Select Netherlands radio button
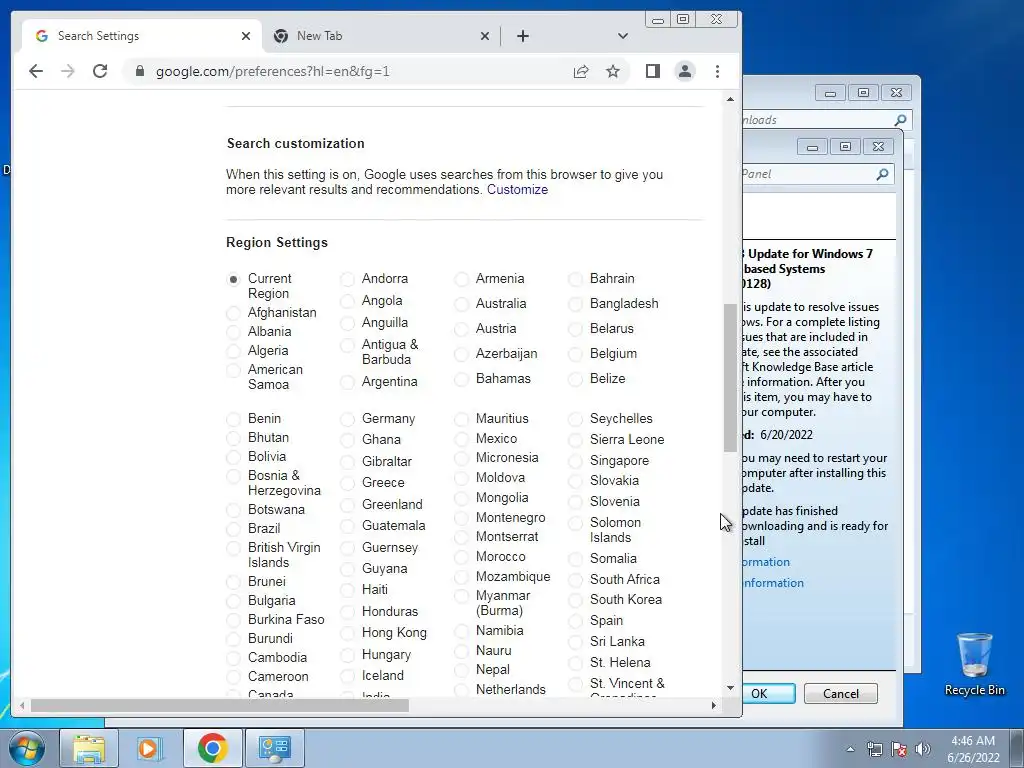 click(x=461, y=690)
